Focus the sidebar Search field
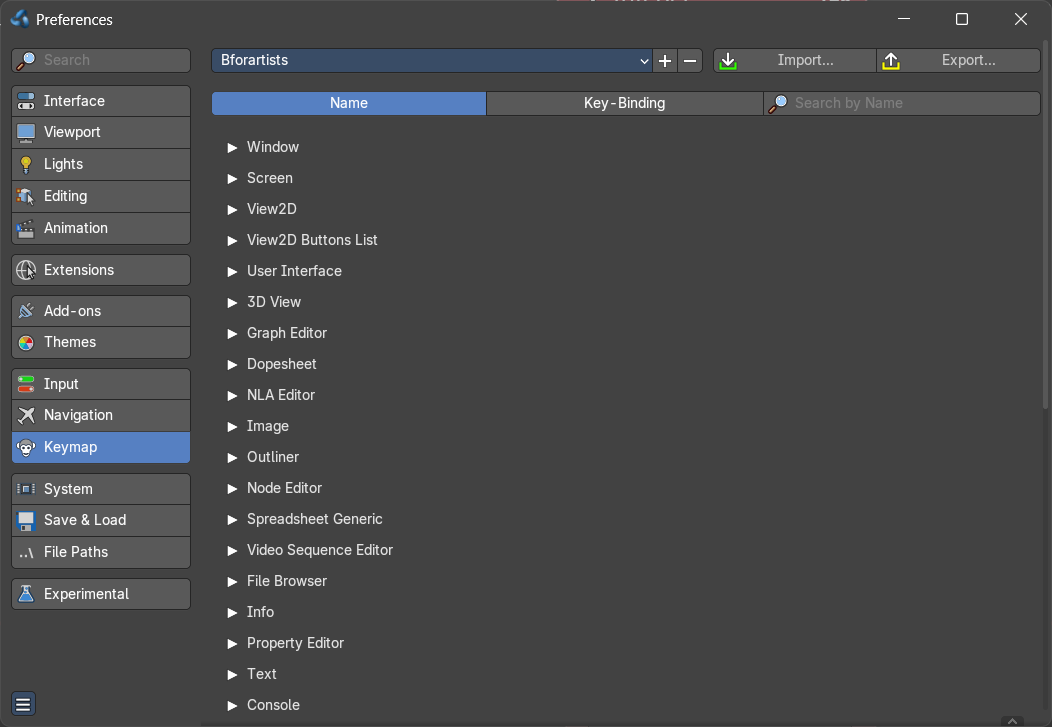The image size is (1052, 727). tap(101, 60)
